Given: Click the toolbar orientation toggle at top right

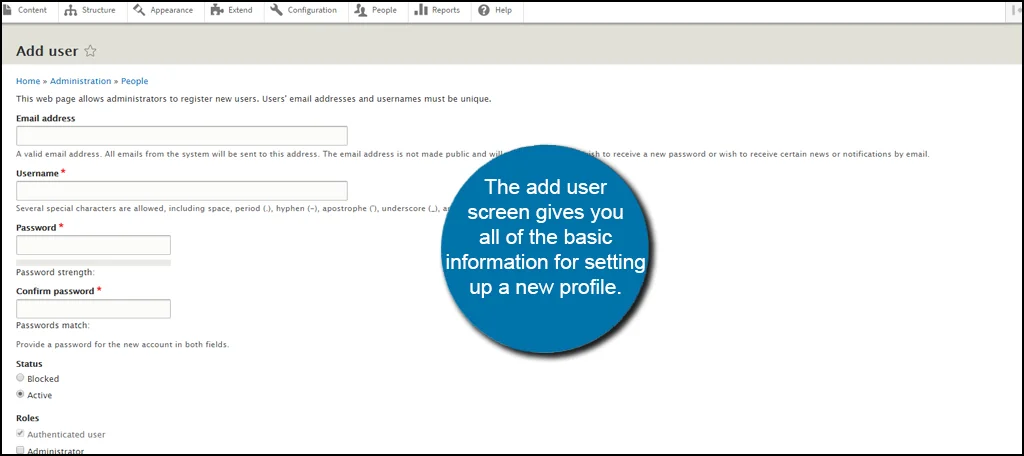Looking at the screenshot, I should (1016, 10).
